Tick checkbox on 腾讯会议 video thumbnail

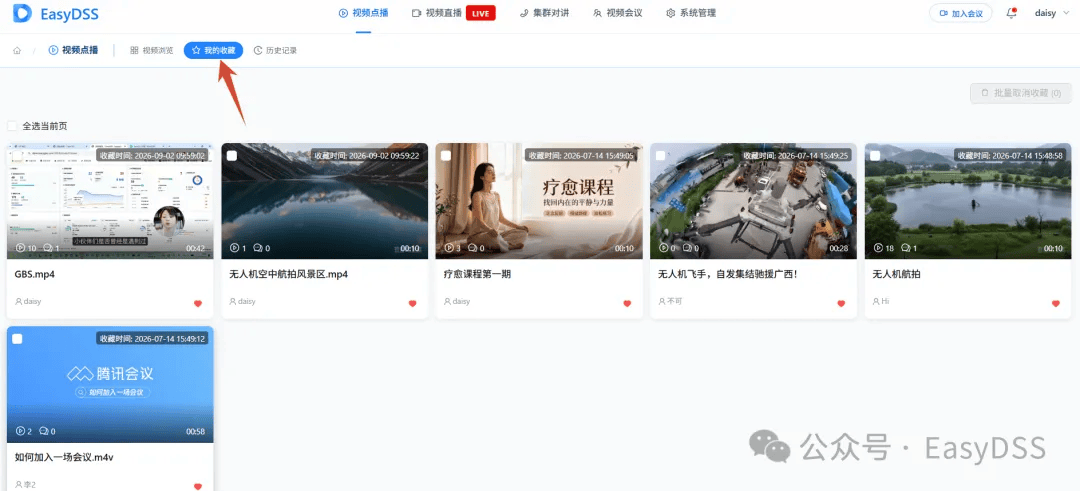17,339
